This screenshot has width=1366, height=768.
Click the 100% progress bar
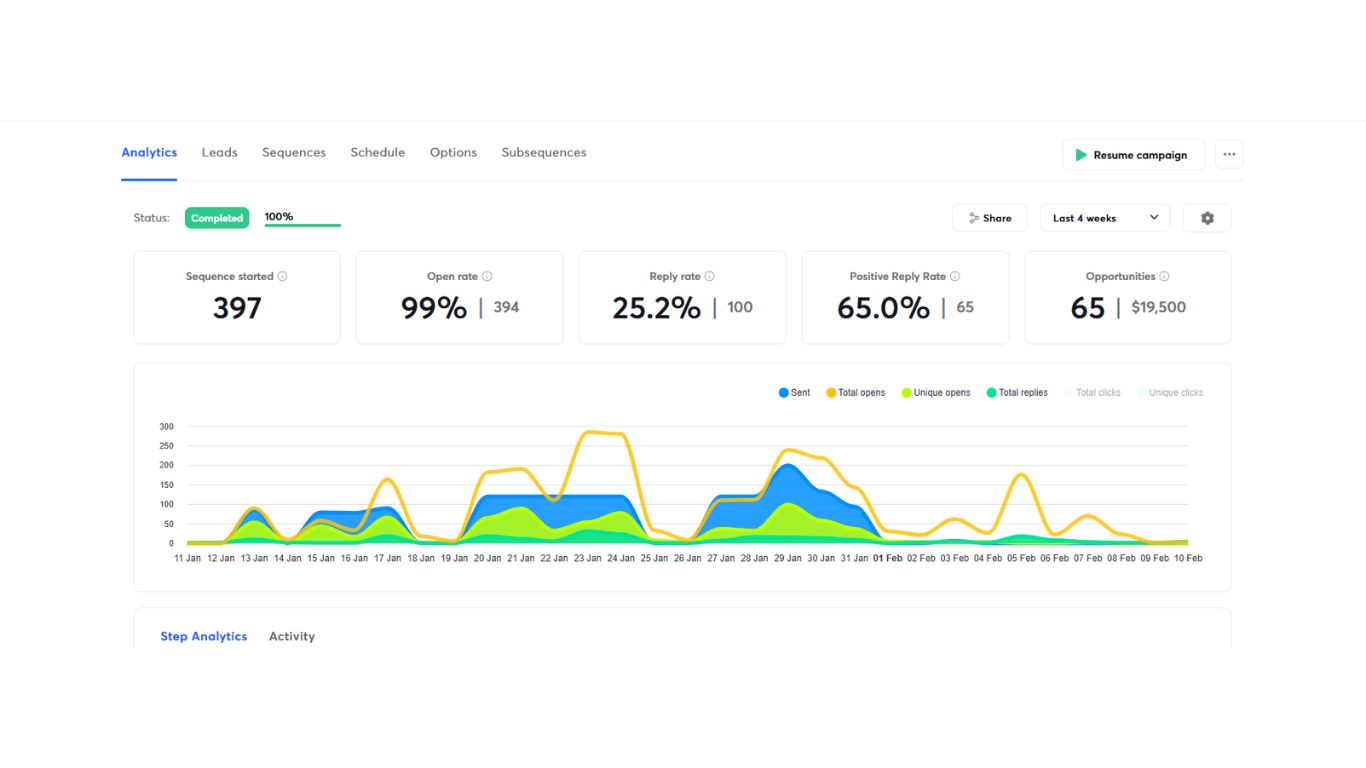pos(303,225)
